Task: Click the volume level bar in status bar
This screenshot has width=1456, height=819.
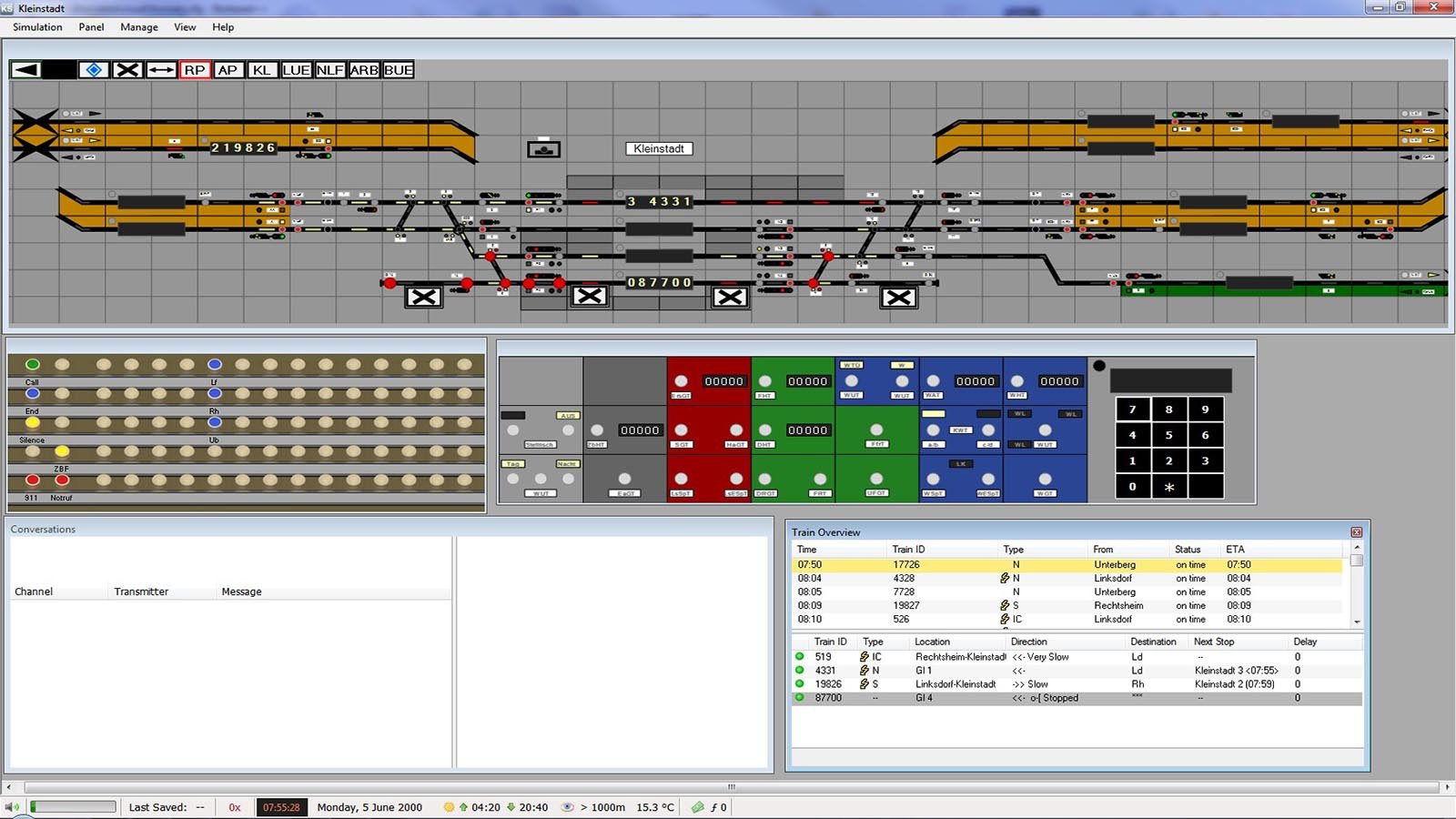Action: click(73, 807)
